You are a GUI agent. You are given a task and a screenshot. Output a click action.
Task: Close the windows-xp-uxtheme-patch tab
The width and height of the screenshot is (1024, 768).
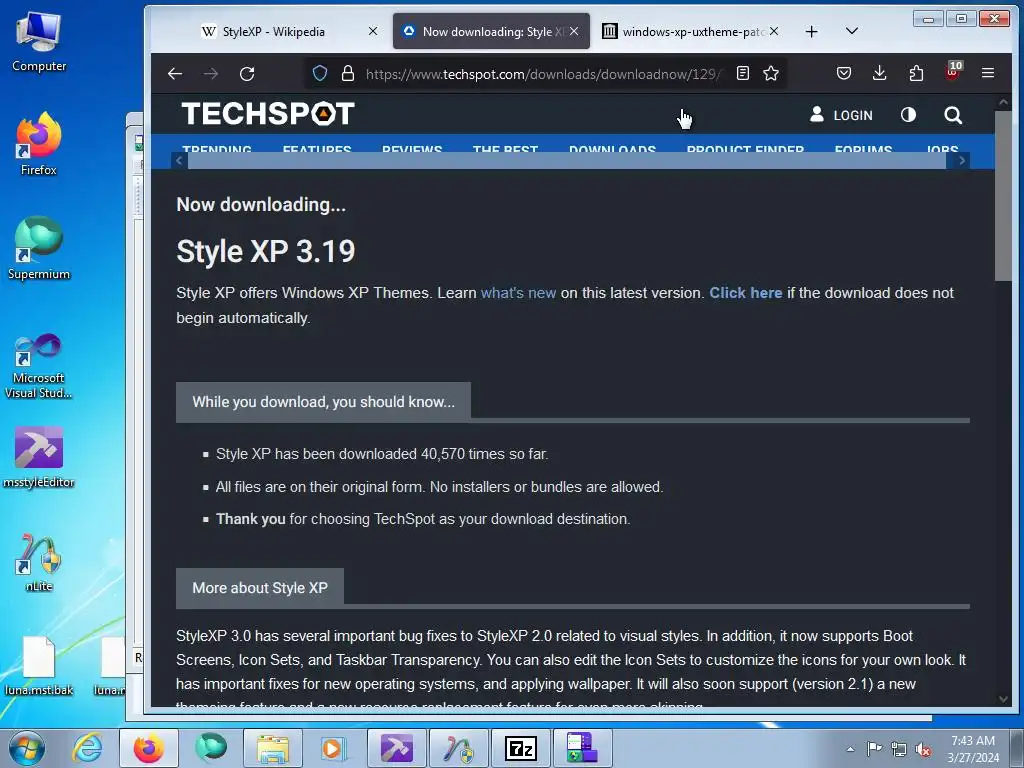[774, 31]
